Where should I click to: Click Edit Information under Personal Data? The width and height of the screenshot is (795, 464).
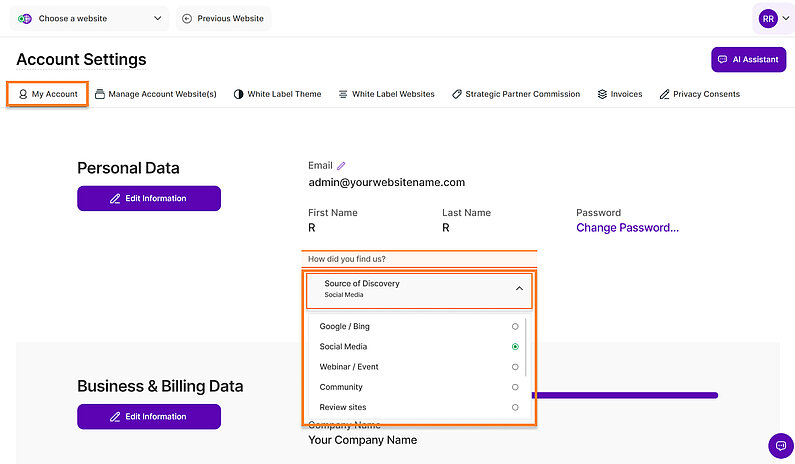click(x=149, y=198)
